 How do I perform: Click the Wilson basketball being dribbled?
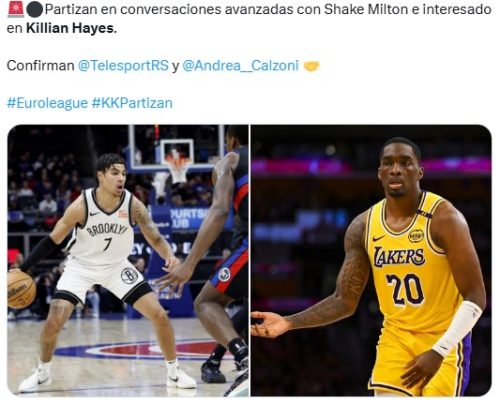point(21,289)
